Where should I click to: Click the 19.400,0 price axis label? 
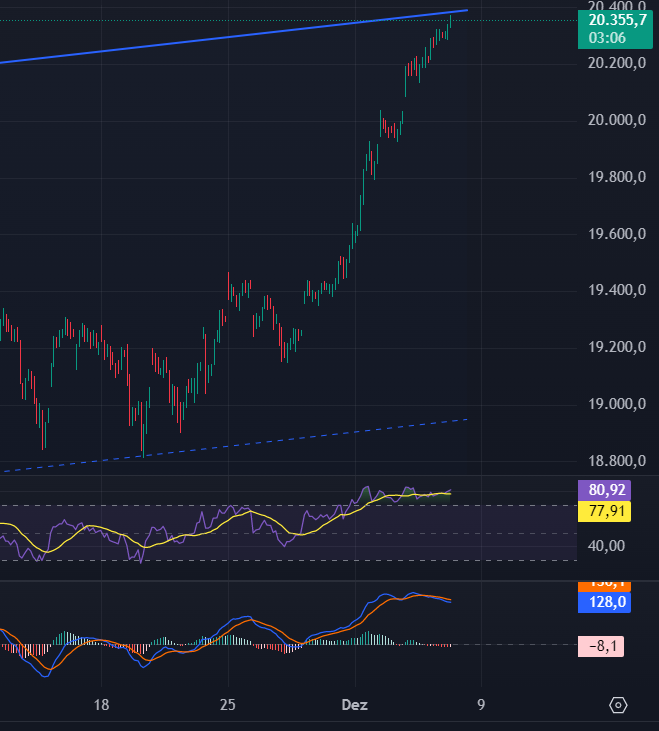pyautogui.click(x=617, y=290)
